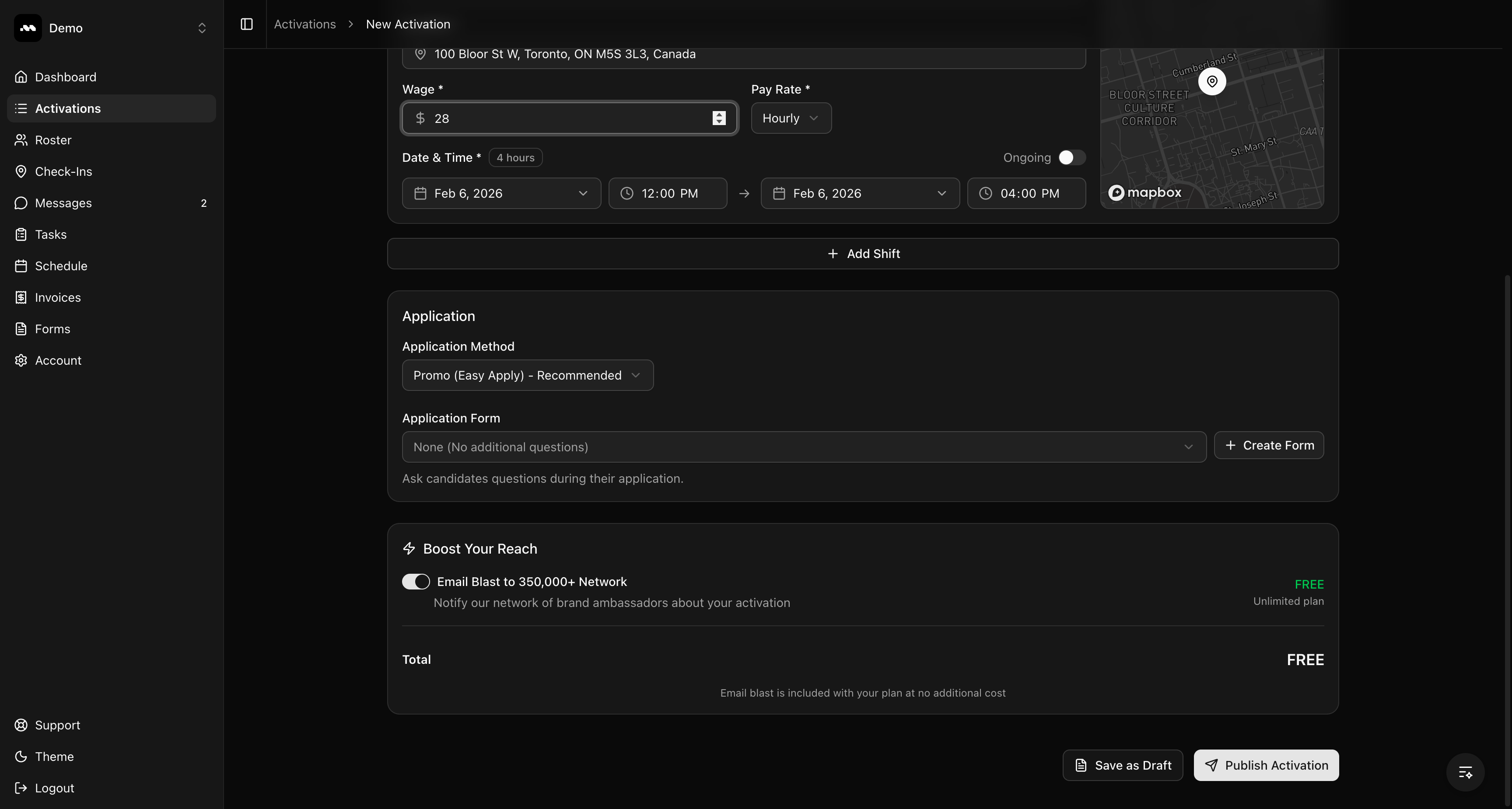Disable Email Blast to 350,000+ Network
1512x809 pixels.
(x=416, y=581)
